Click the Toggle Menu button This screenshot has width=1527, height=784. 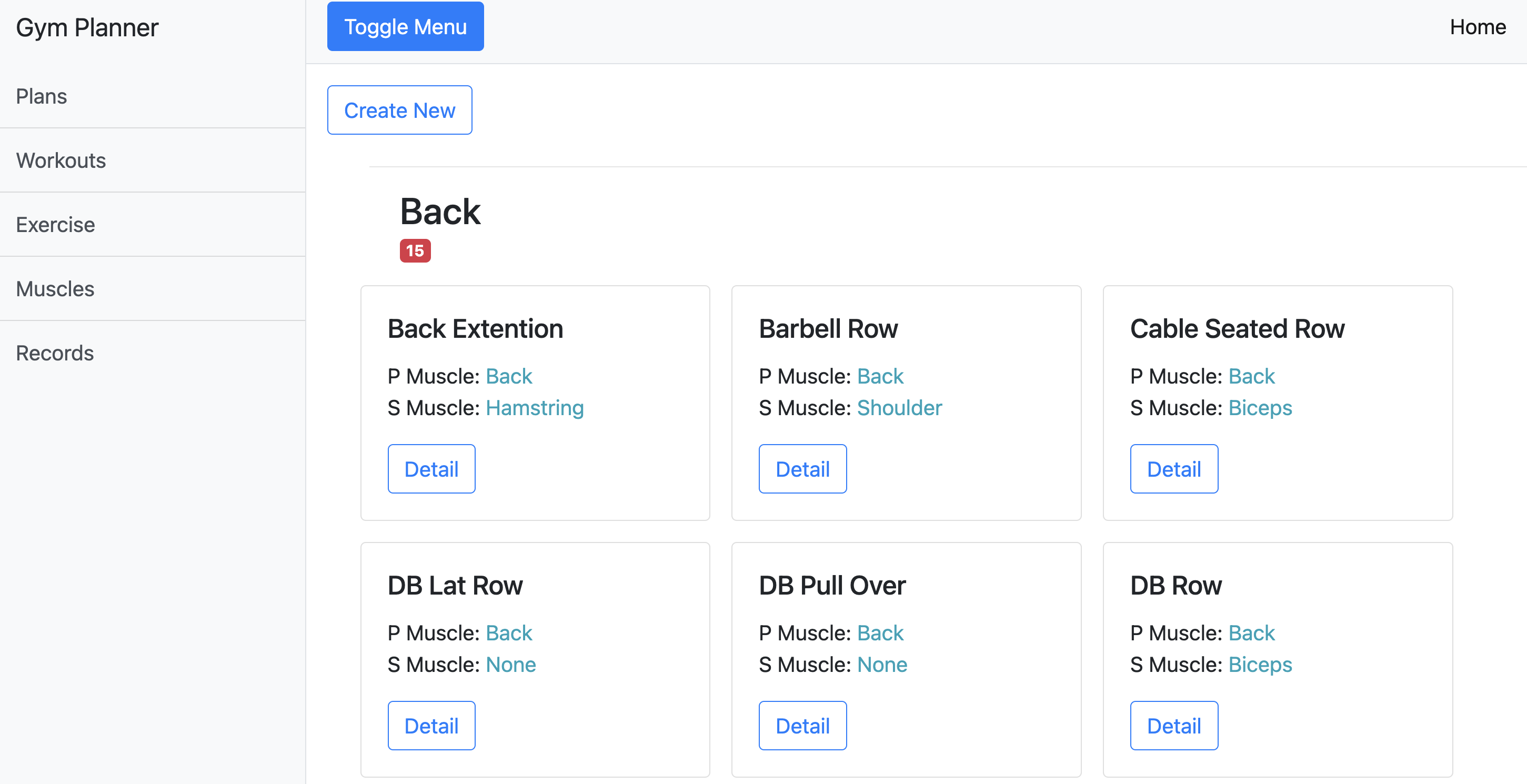point(405,27)
